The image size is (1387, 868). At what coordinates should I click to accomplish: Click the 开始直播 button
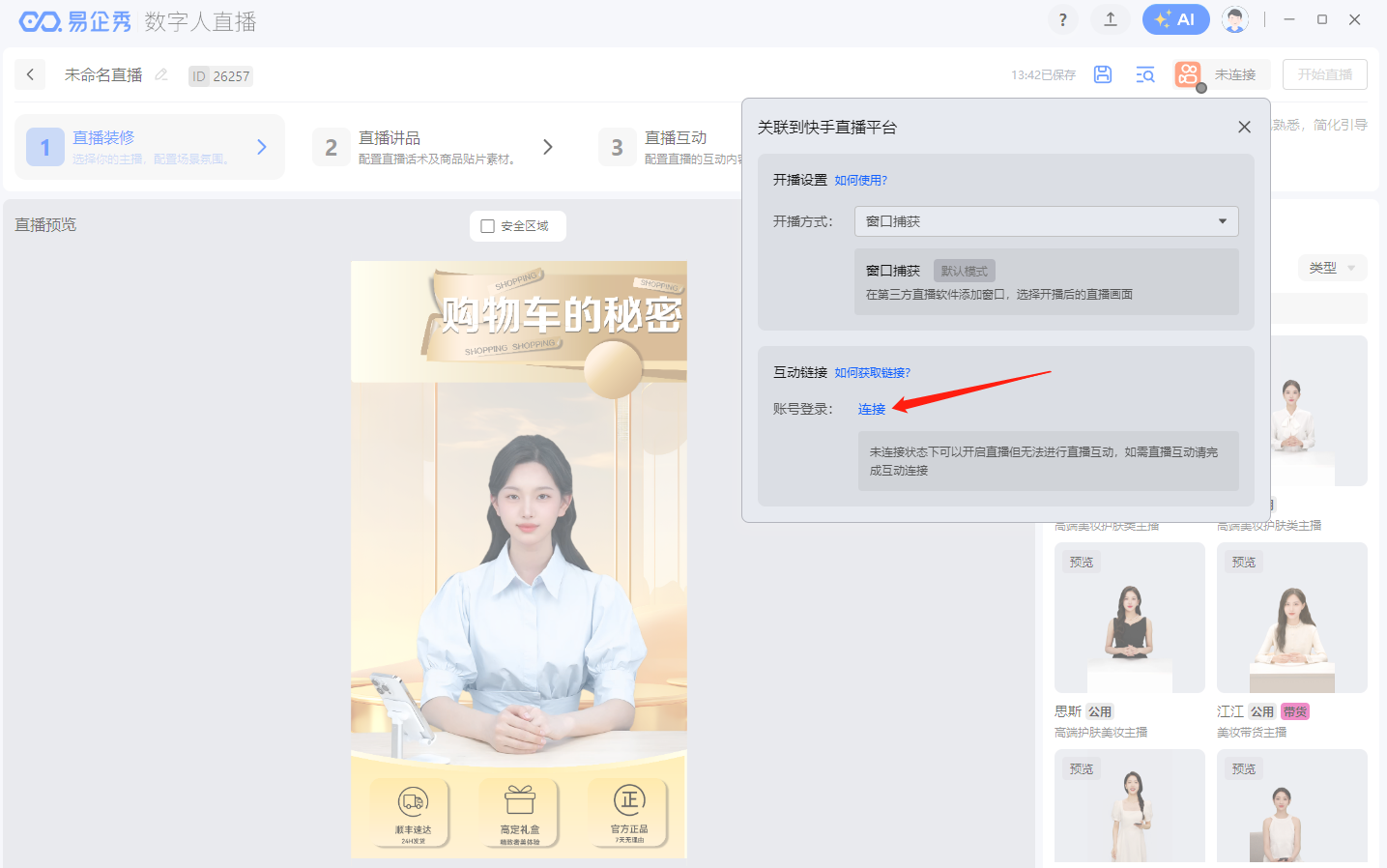click(1325, 74)
